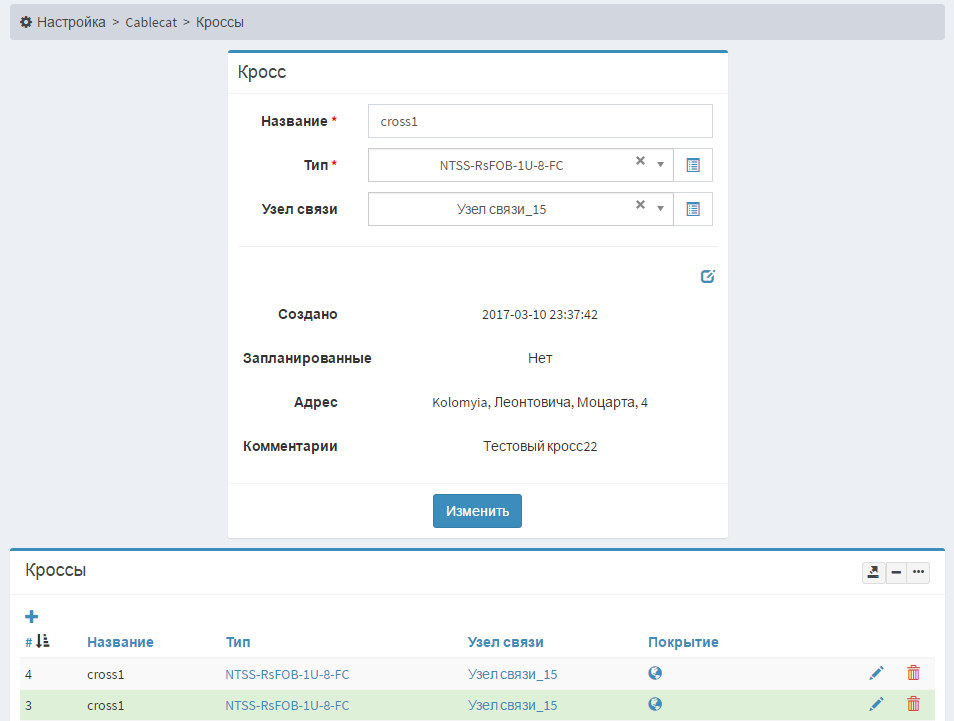The height and width of the screenshot is (721, 954).
Task: Expand the Тип dropdown arrow
Action: (660, 165)
